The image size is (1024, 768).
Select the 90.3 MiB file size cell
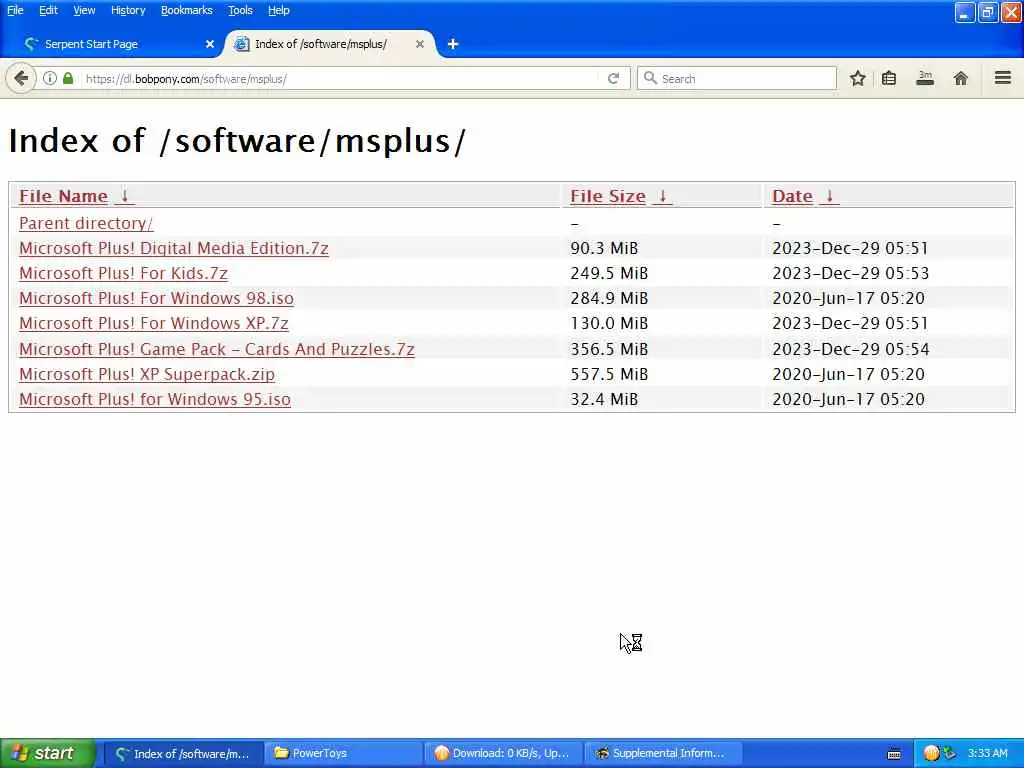pyautogui.click(x=604, y=248)
